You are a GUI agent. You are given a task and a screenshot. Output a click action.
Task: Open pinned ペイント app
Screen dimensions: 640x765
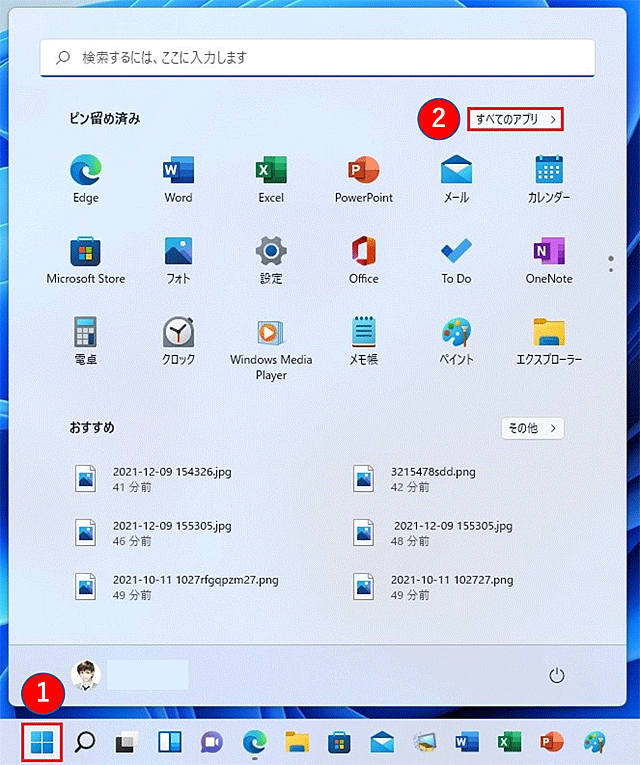click(x=456, y=341)
